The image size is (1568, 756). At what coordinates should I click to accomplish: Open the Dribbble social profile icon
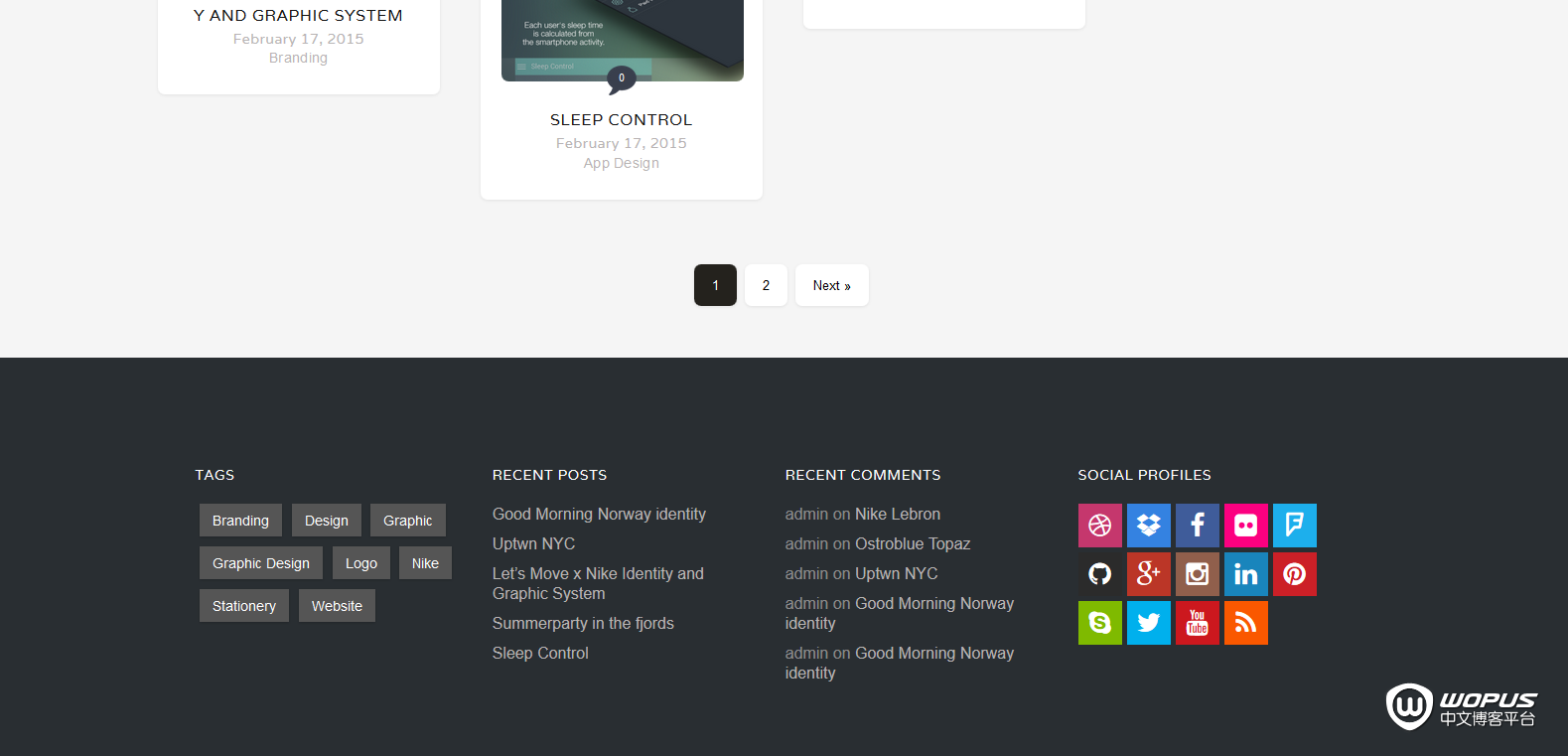click(x=1099, y=526)
